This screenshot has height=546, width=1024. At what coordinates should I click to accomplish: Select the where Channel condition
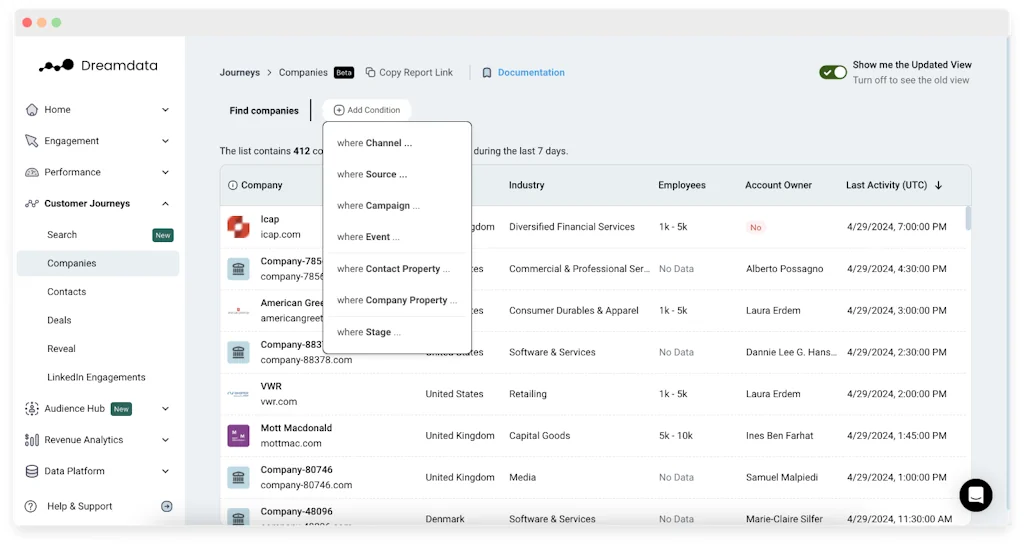pos(397,143)
